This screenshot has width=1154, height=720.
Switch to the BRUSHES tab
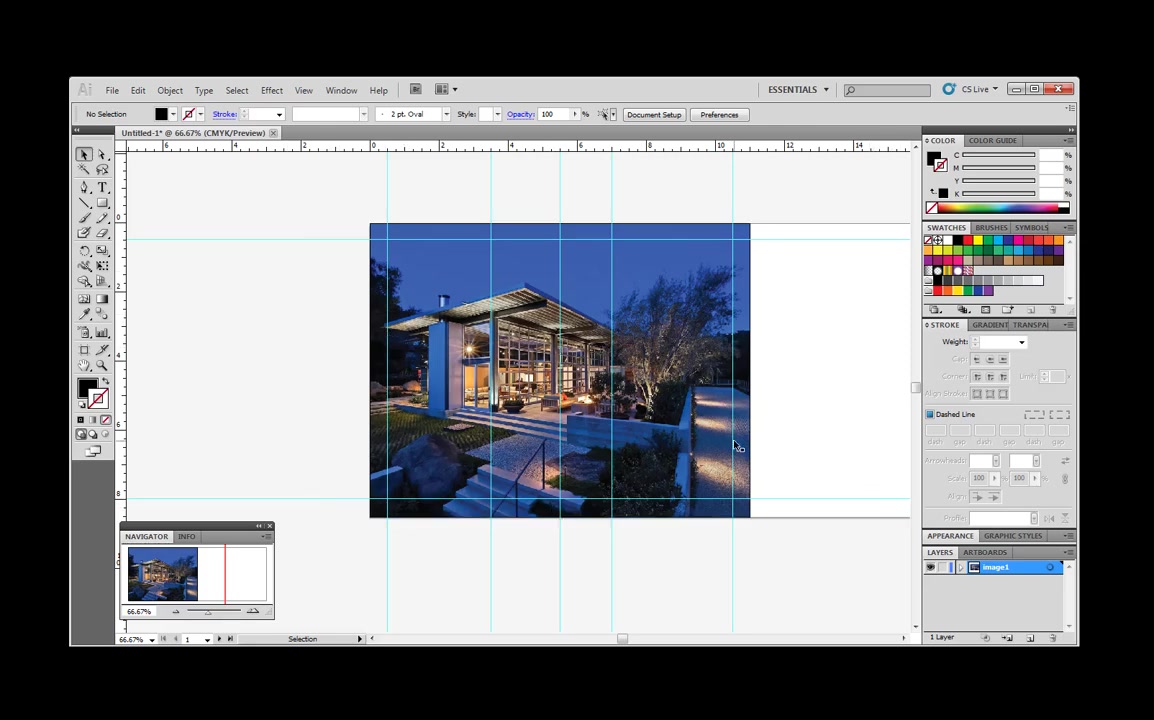coord(991,228)
